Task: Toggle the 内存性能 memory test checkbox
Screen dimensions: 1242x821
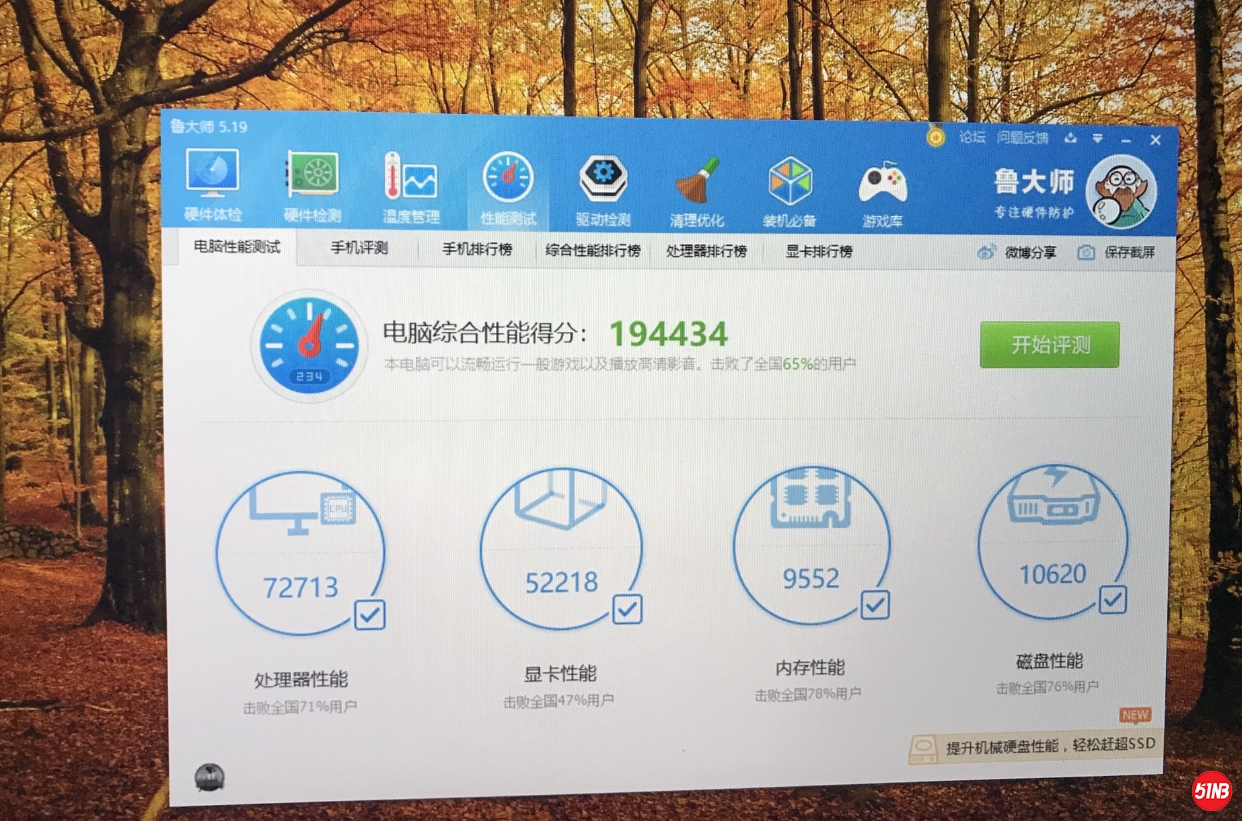Action: [x=875, y=604]
